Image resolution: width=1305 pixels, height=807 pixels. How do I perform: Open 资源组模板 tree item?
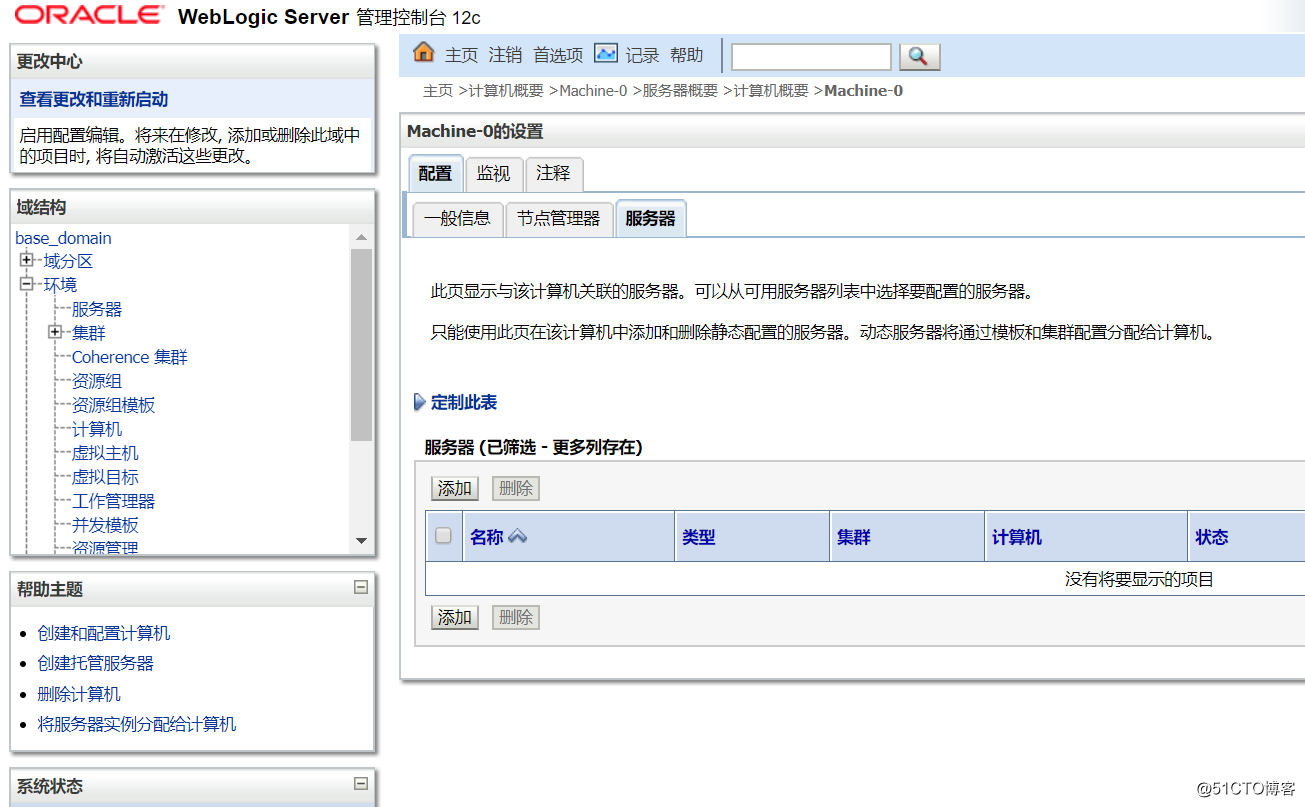click(x=114, y=405)
